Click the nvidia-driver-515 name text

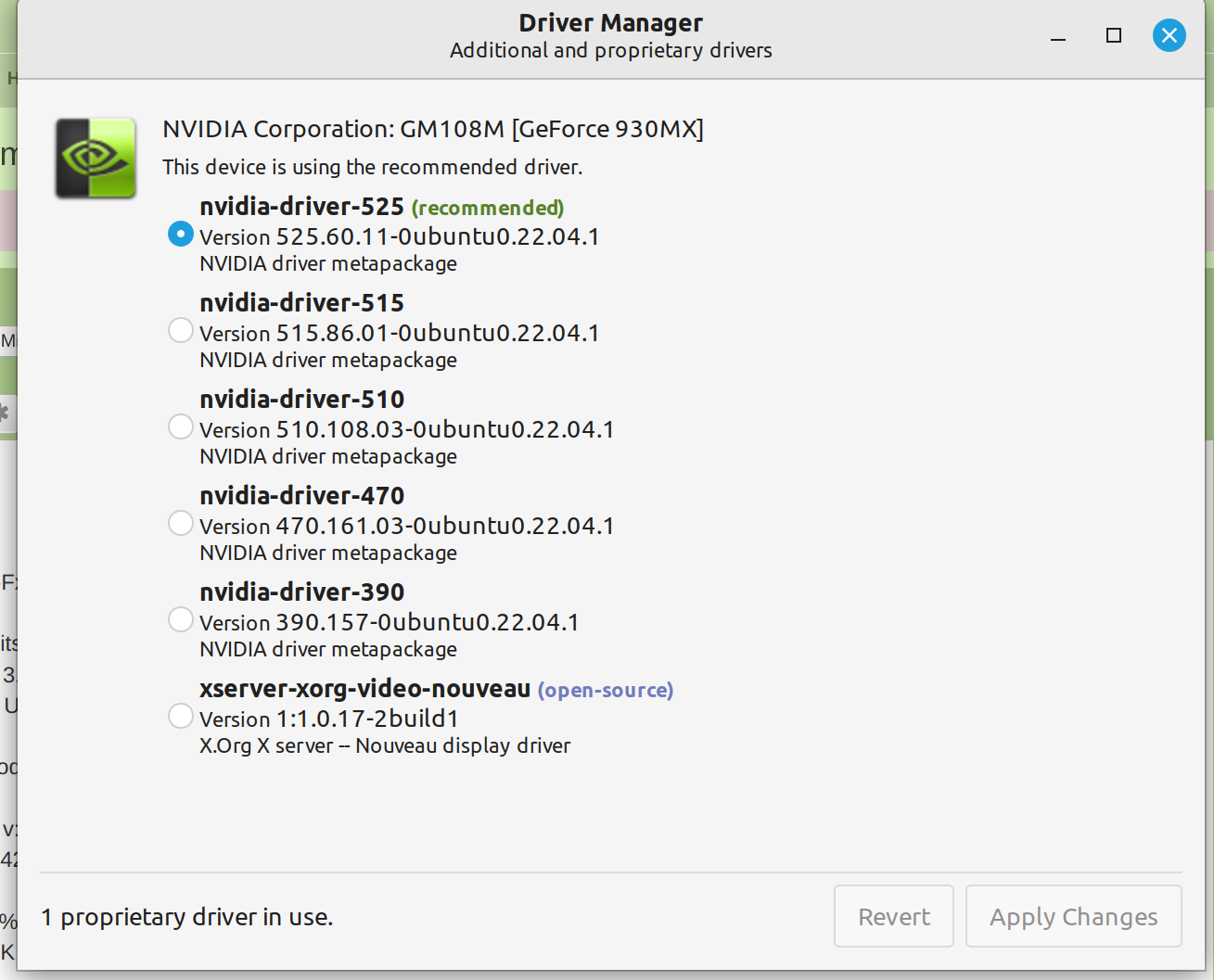pos(302,302)
